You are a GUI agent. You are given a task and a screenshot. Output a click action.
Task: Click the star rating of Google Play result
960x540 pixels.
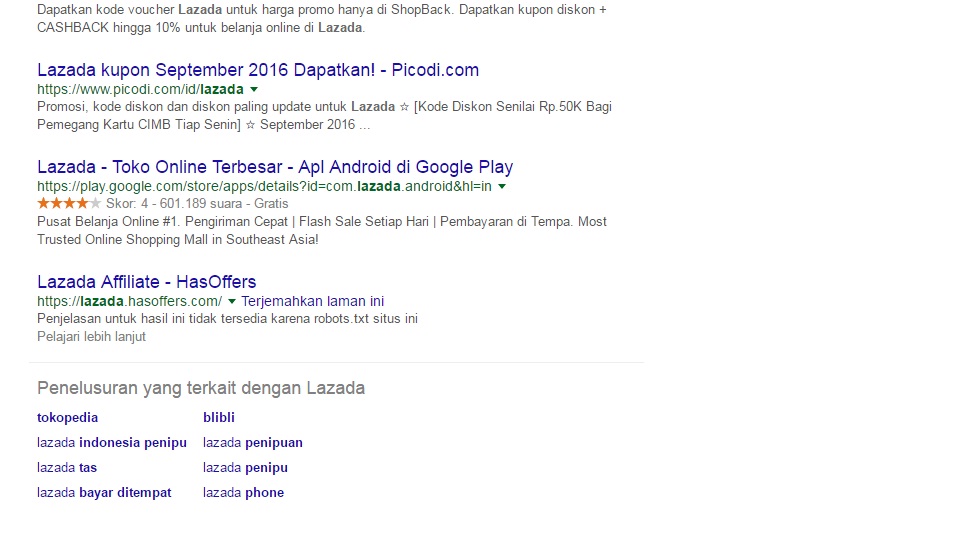point(69,203)
